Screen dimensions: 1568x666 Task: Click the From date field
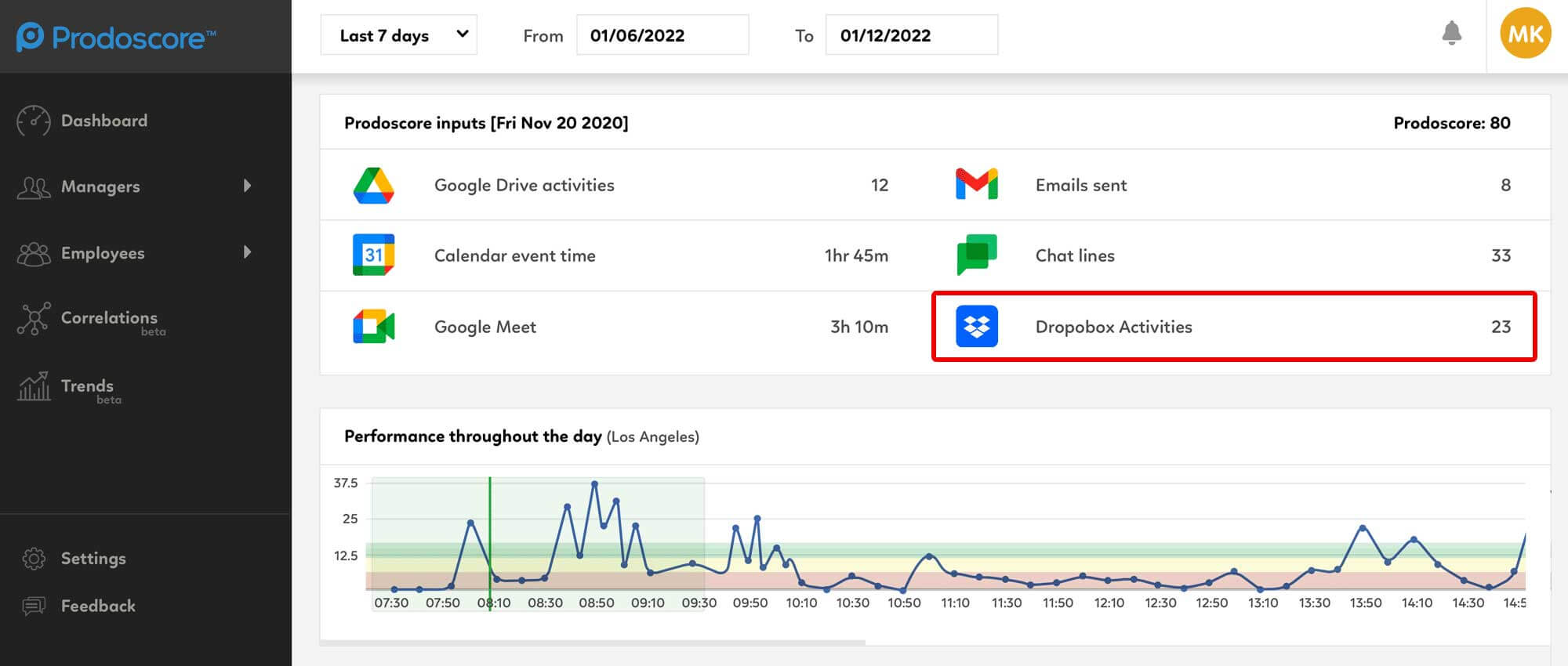(662, 35)
